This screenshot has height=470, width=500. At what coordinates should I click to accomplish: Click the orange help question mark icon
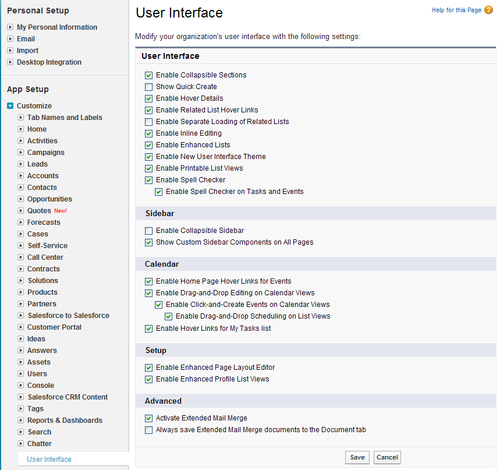pos(488,10)
